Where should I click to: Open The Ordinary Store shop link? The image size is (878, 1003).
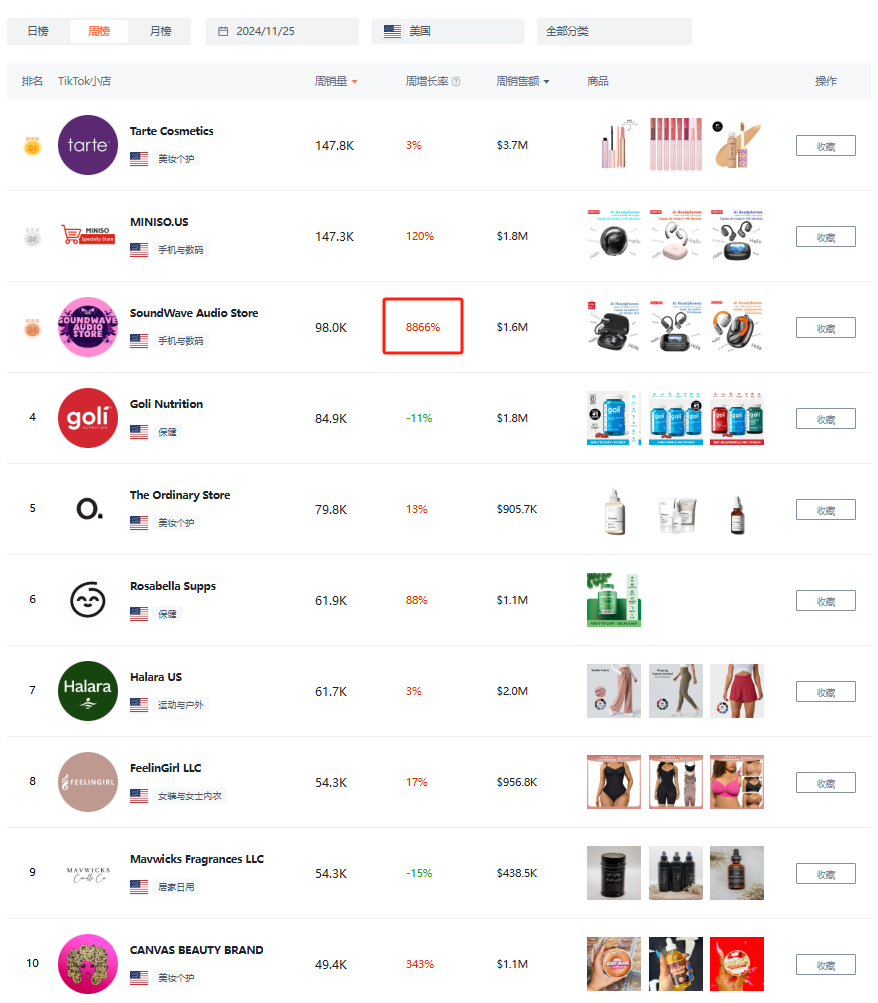[180, 495]
